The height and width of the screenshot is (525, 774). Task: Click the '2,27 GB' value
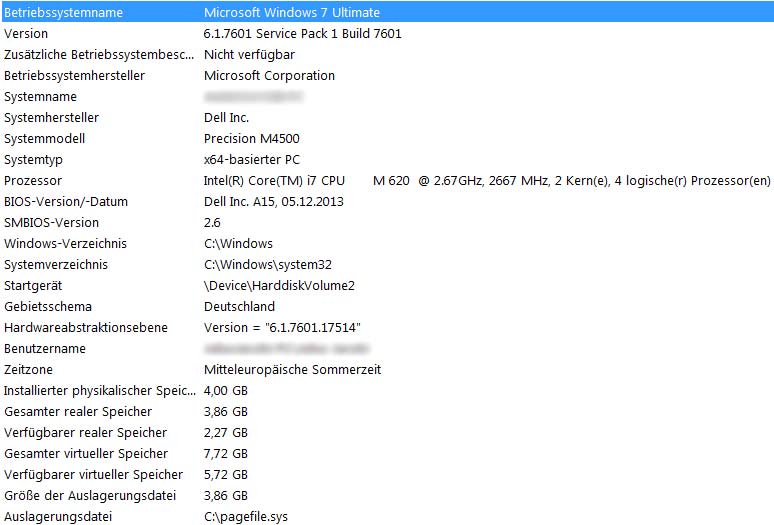point(226,433)
